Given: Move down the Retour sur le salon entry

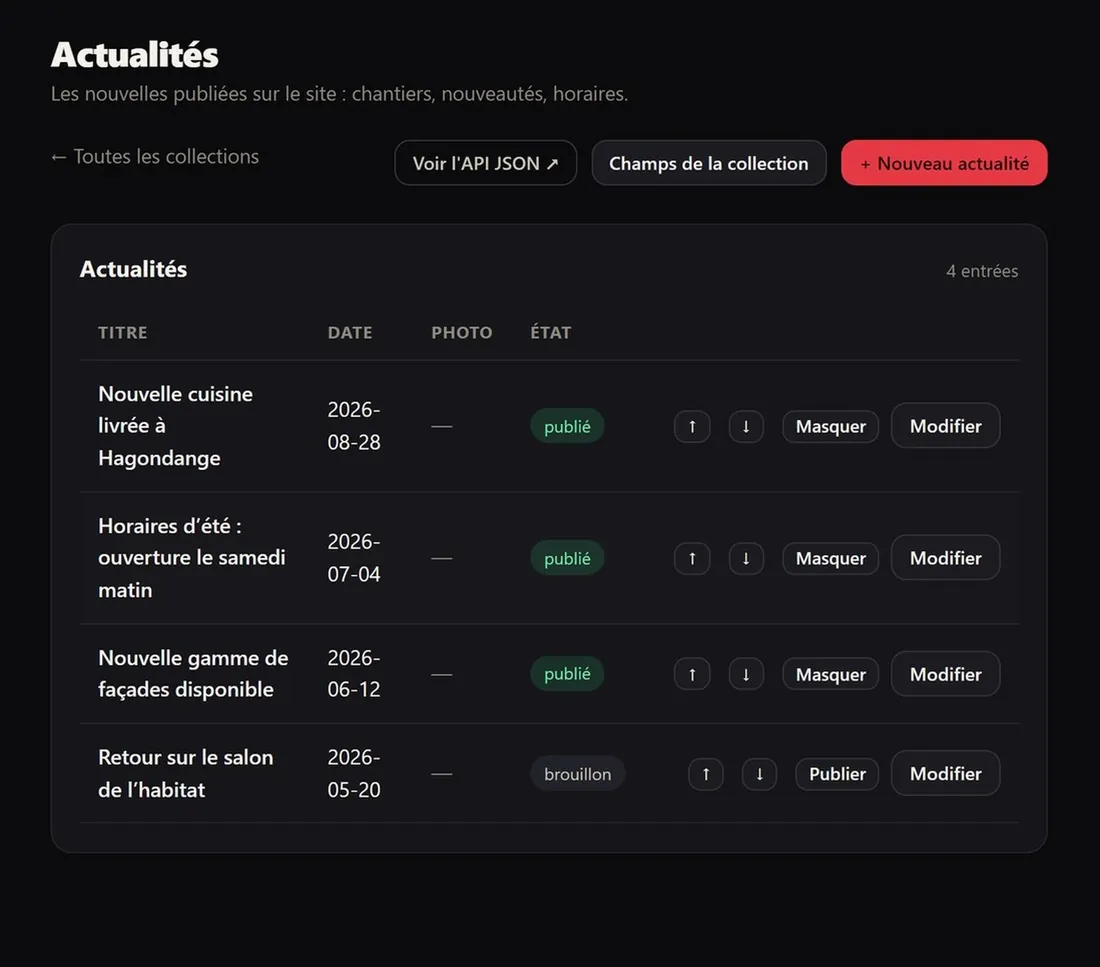Looking at the screenshot, I should coord(759,774).
